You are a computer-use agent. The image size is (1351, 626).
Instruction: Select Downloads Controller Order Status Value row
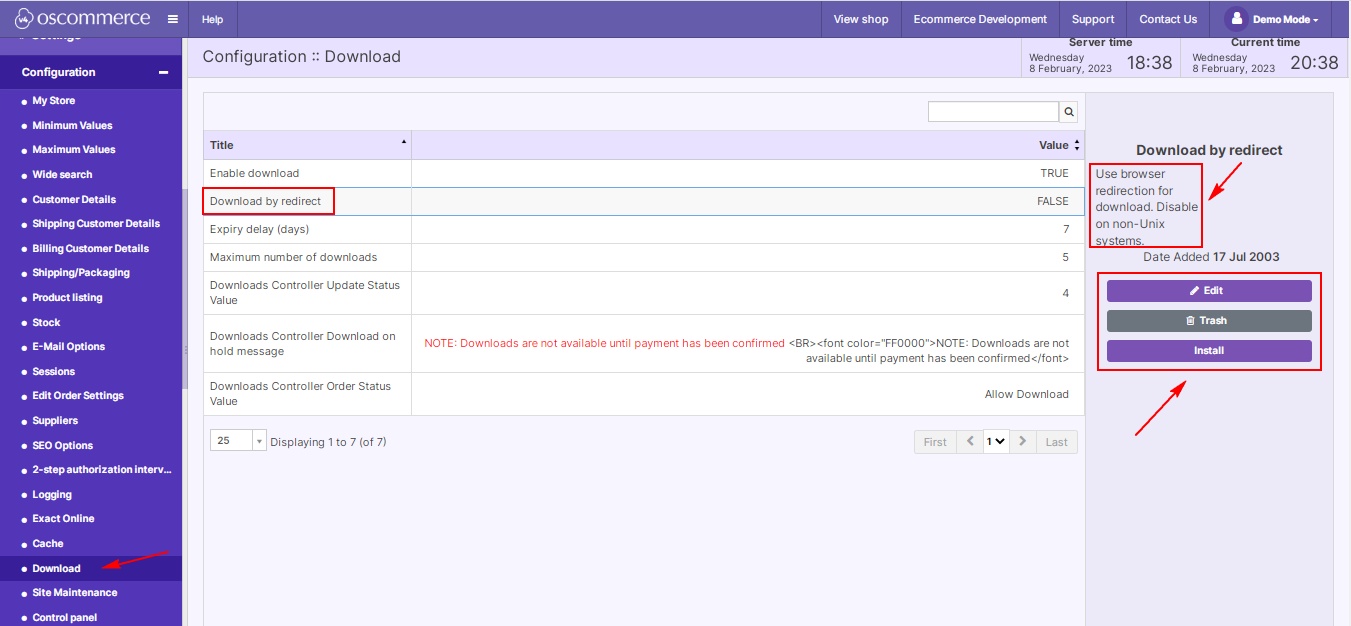point(644,394)
